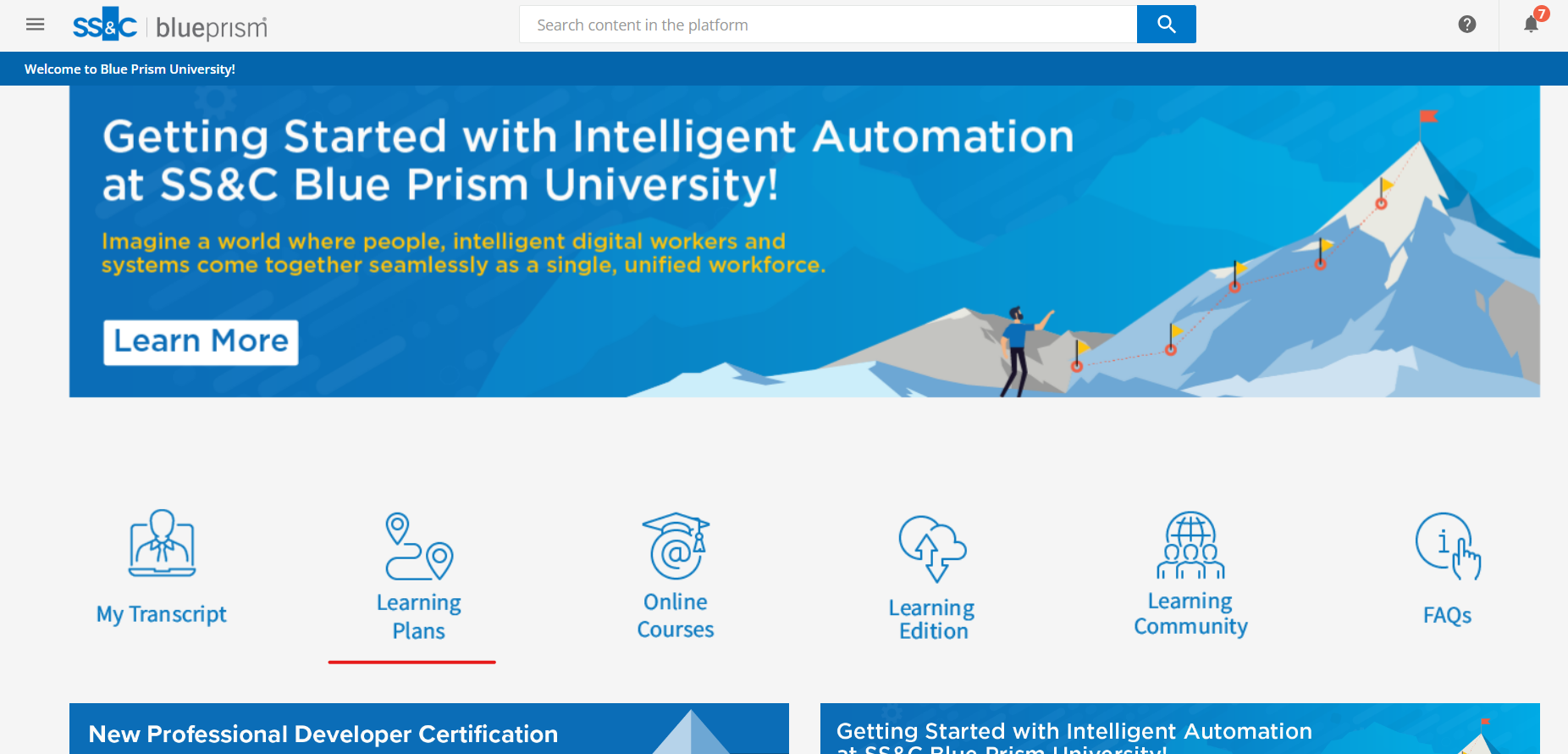Click the FAQs label
Image resolution: width=1568 pixels, height=754 pixels.
pos(1448,615)
